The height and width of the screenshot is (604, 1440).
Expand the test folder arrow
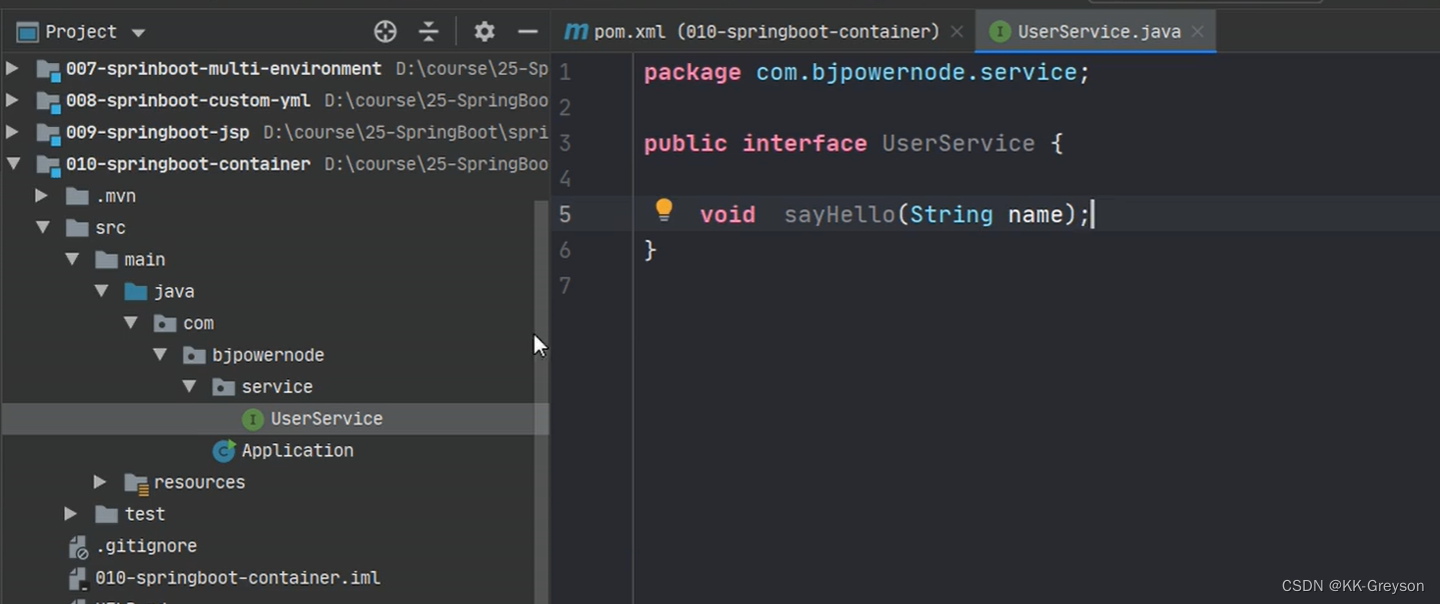(x=70, y=514)
